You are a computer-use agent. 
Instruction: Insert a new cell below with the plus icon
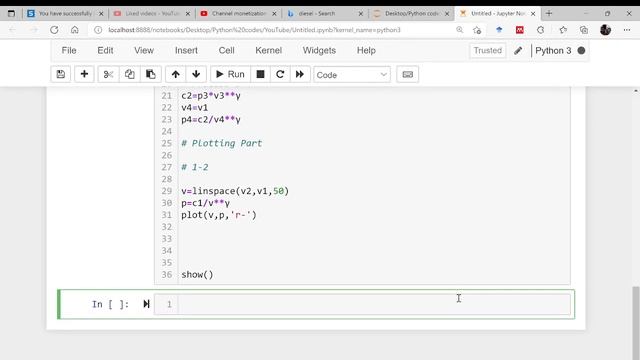tap(84, 74)
